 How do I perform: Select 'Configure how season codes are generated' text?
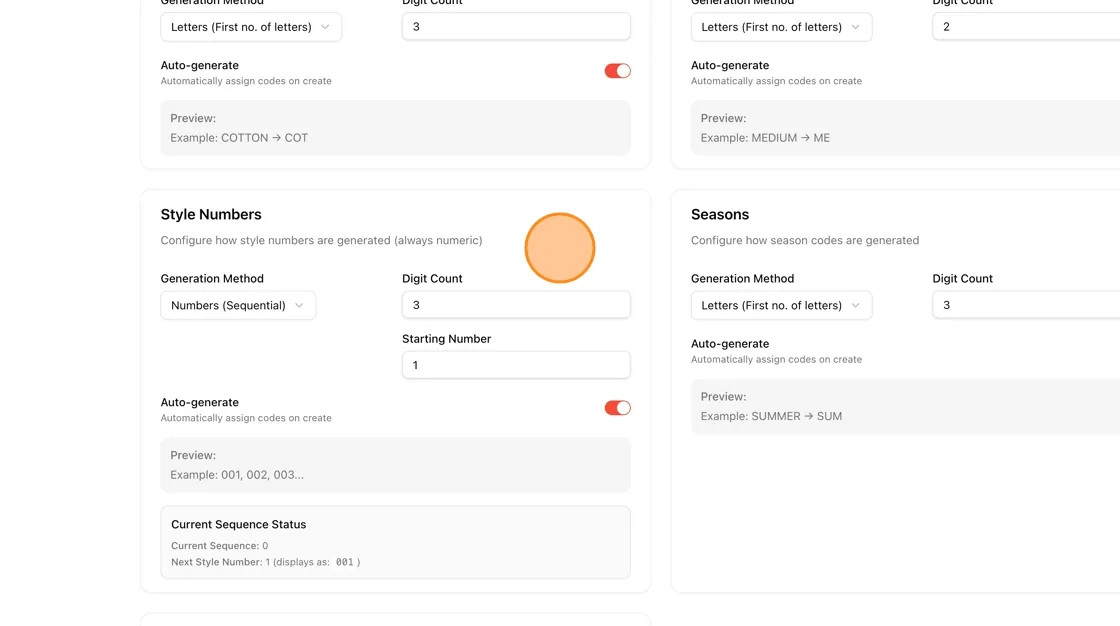tap(804, 240)
